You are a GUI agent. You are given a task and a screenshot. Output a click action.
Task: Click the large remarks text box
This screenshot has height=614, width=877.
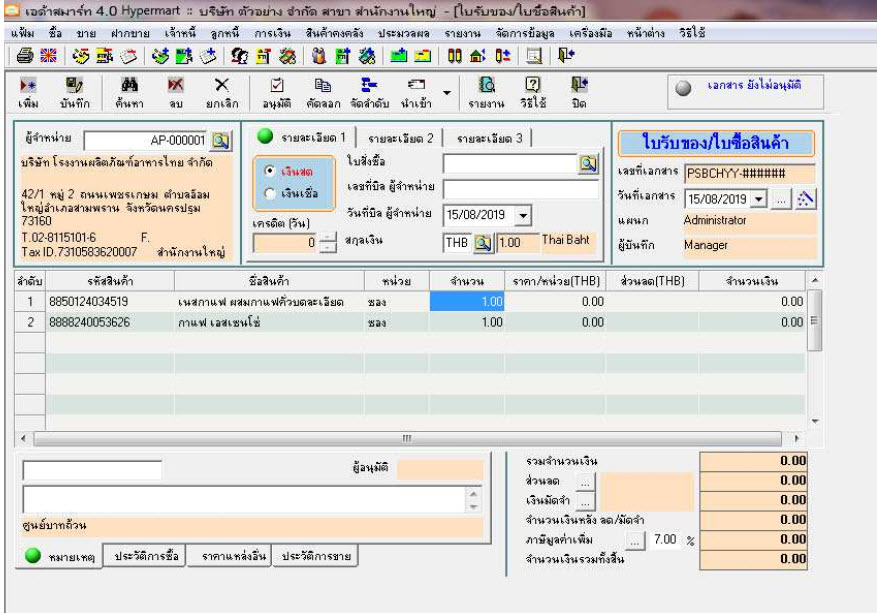tap(244, 500)
